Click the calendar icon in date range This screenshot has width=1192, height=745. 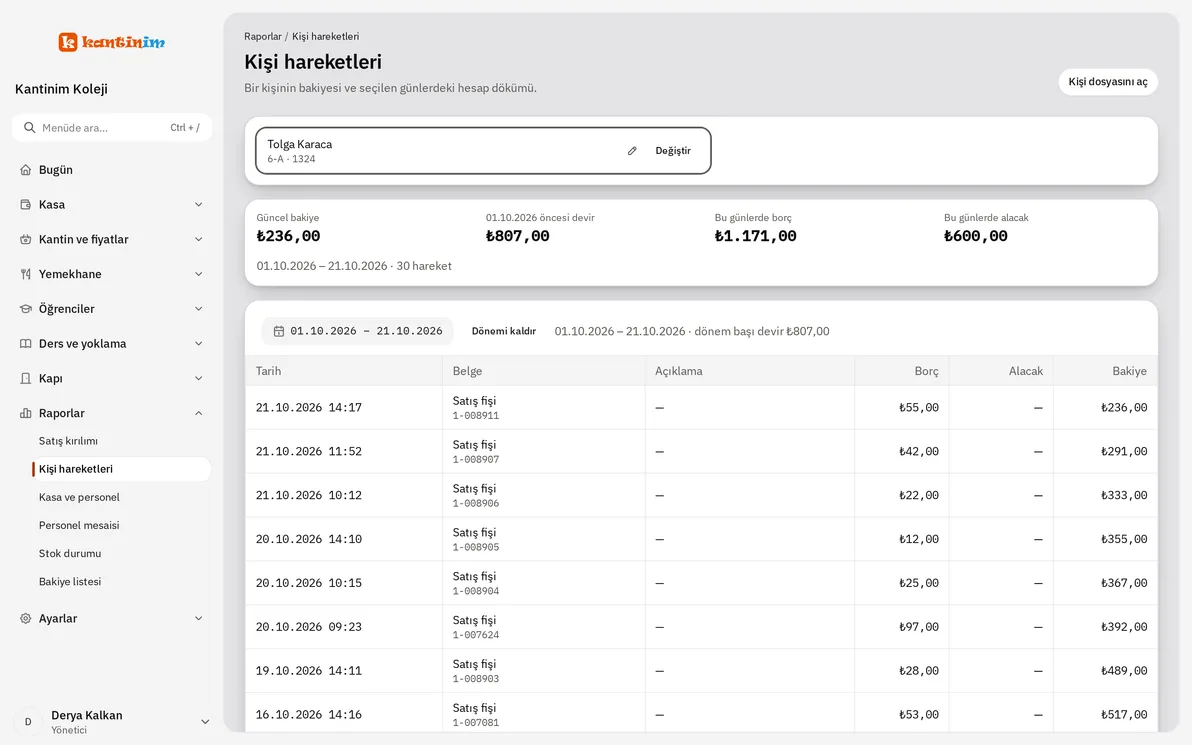coord(279,331)
